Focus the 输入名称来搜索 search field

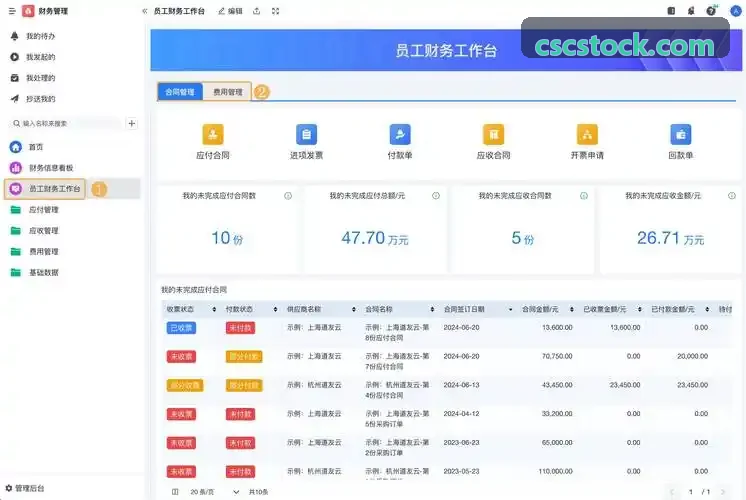66,124
